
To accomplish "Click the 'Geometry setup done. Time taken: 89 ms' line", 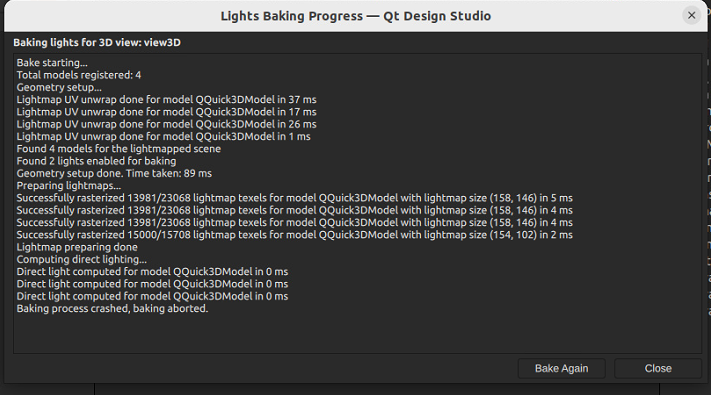I will coord(114,173).
